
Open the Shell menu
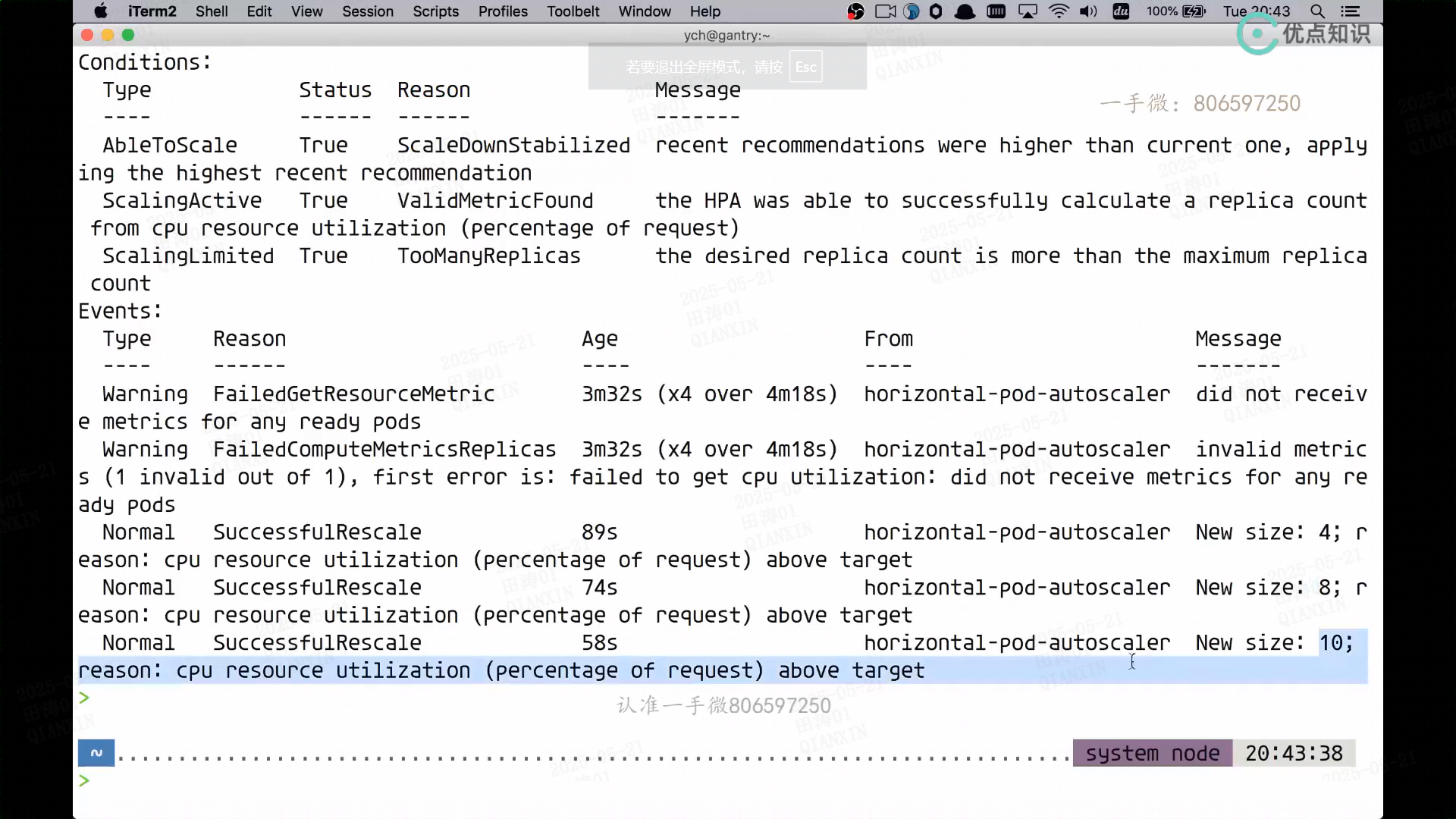pos(212,11)
